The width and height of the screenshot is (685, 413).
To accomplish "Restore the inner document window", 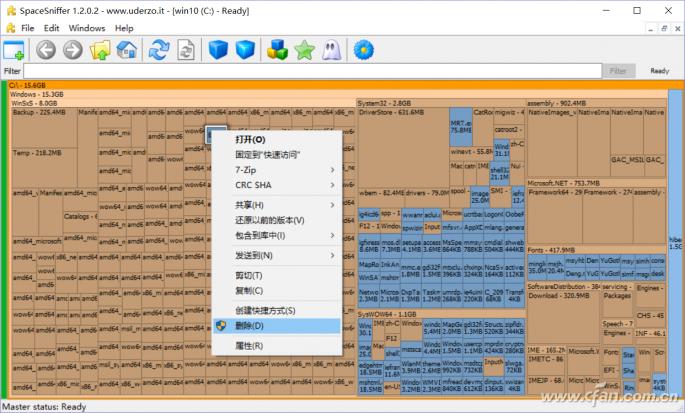I will [664, 29].
